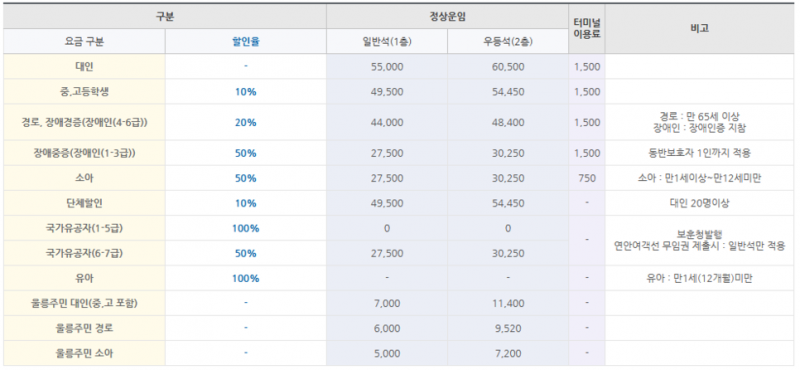Screen dimensions: 800x370
Task: Select the 60,500 우등석 fare for 대인
Action: point(508,67)
